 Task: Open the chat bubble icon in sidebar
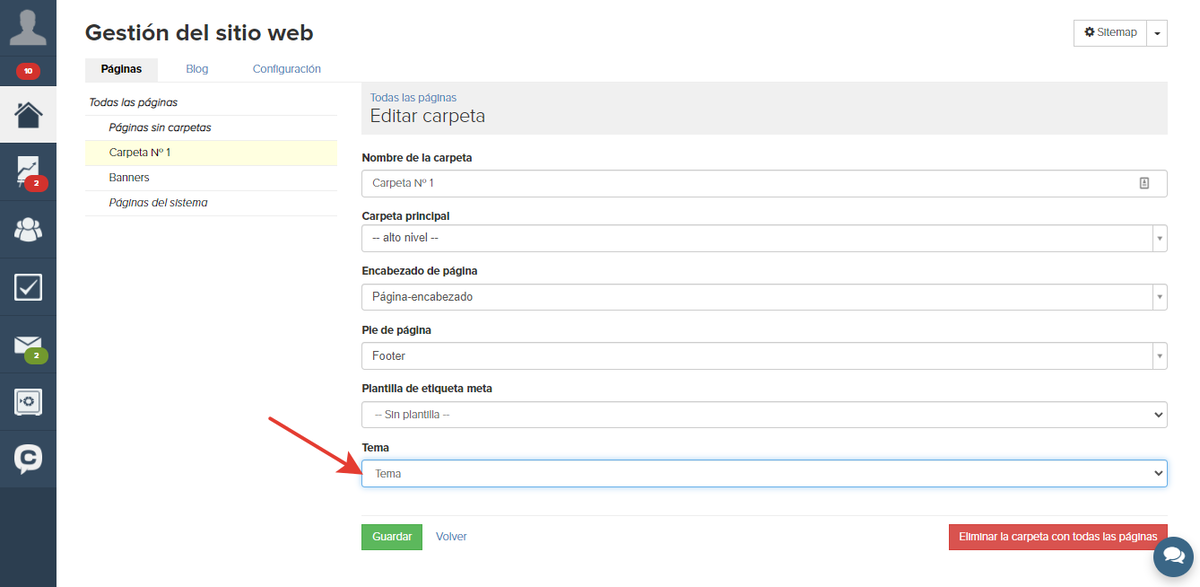(28, 459)
